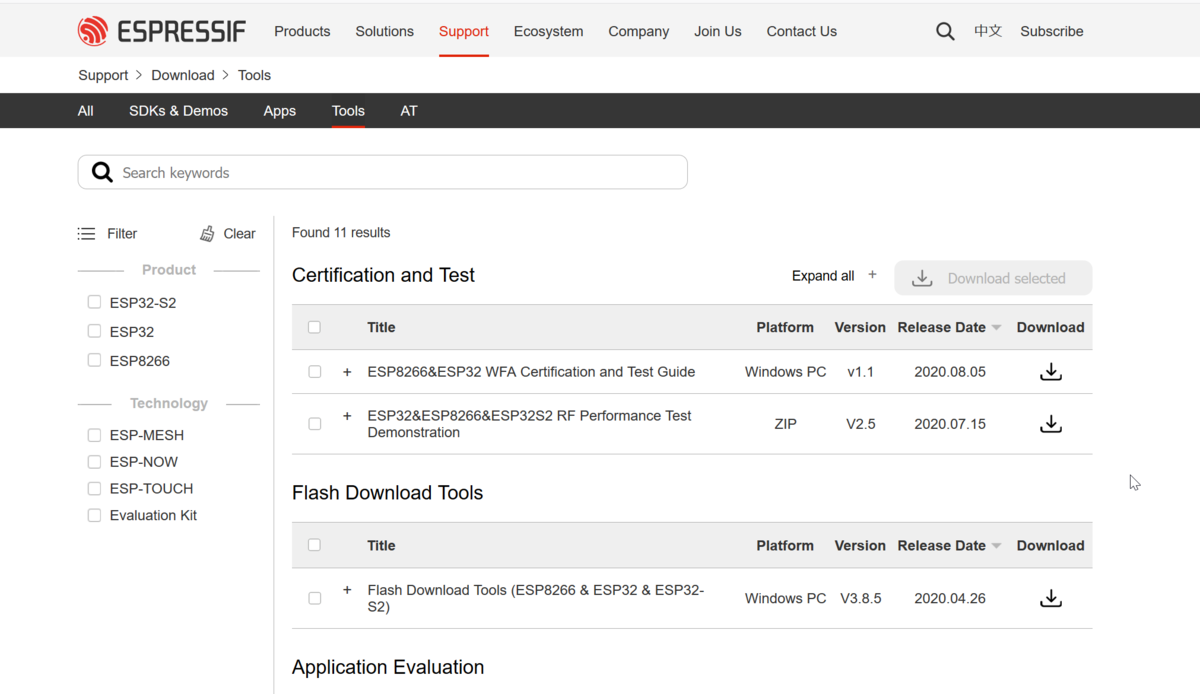Click the search keywords magnifier icon
This screenshot has width=1200, height=694.
pos(102,172)
